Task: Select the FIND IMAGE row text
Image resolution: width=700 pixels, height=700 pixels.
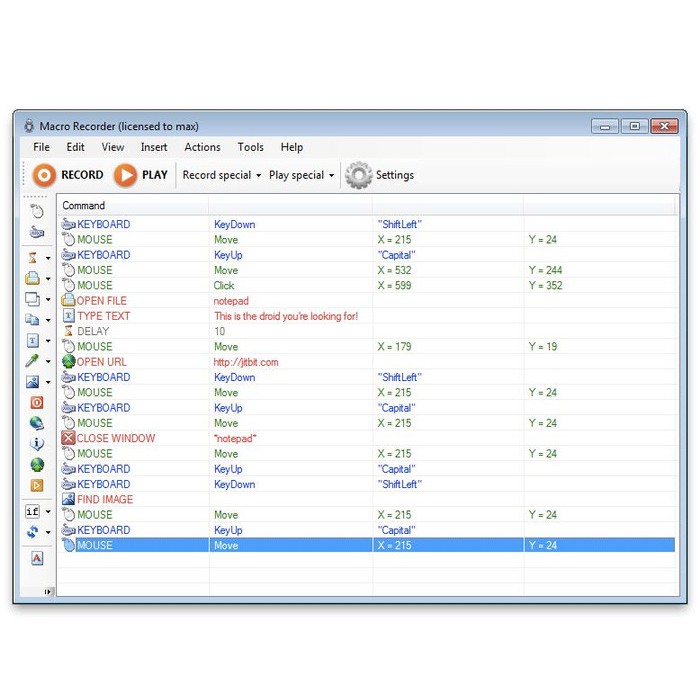Action: coord(105,500)
